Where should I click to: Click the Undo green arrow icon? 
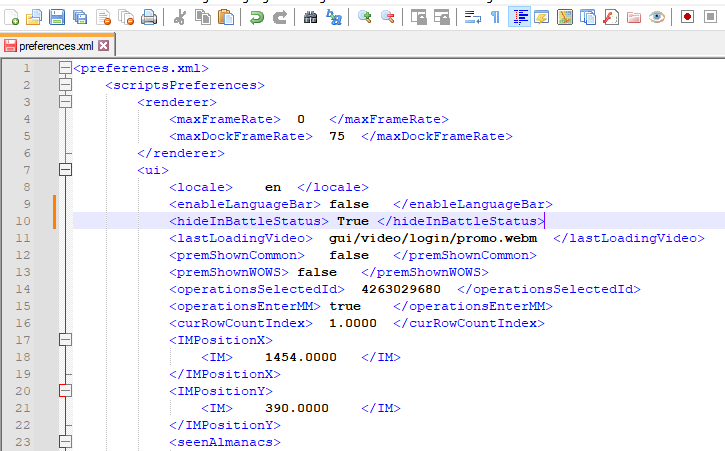coord(257,17)
